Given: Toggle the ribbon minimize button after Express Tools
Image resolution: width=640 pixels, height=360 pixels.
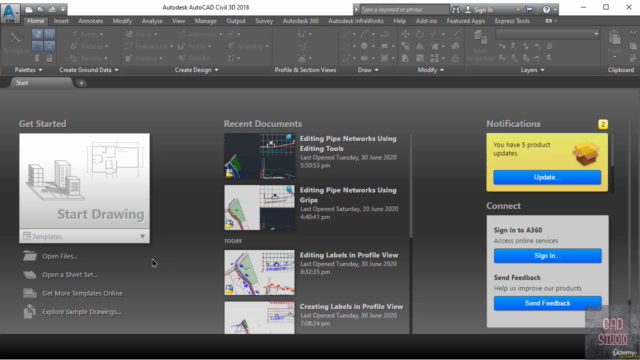Looking at the screenshot, I should coord(549,21).
